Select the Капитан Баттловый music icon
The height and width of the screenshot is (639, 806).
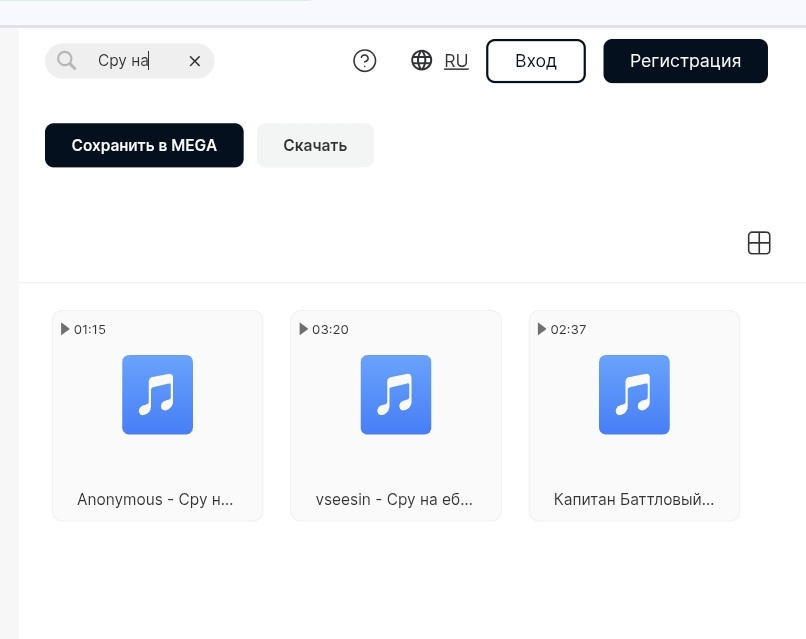click(x=634, y=394)
